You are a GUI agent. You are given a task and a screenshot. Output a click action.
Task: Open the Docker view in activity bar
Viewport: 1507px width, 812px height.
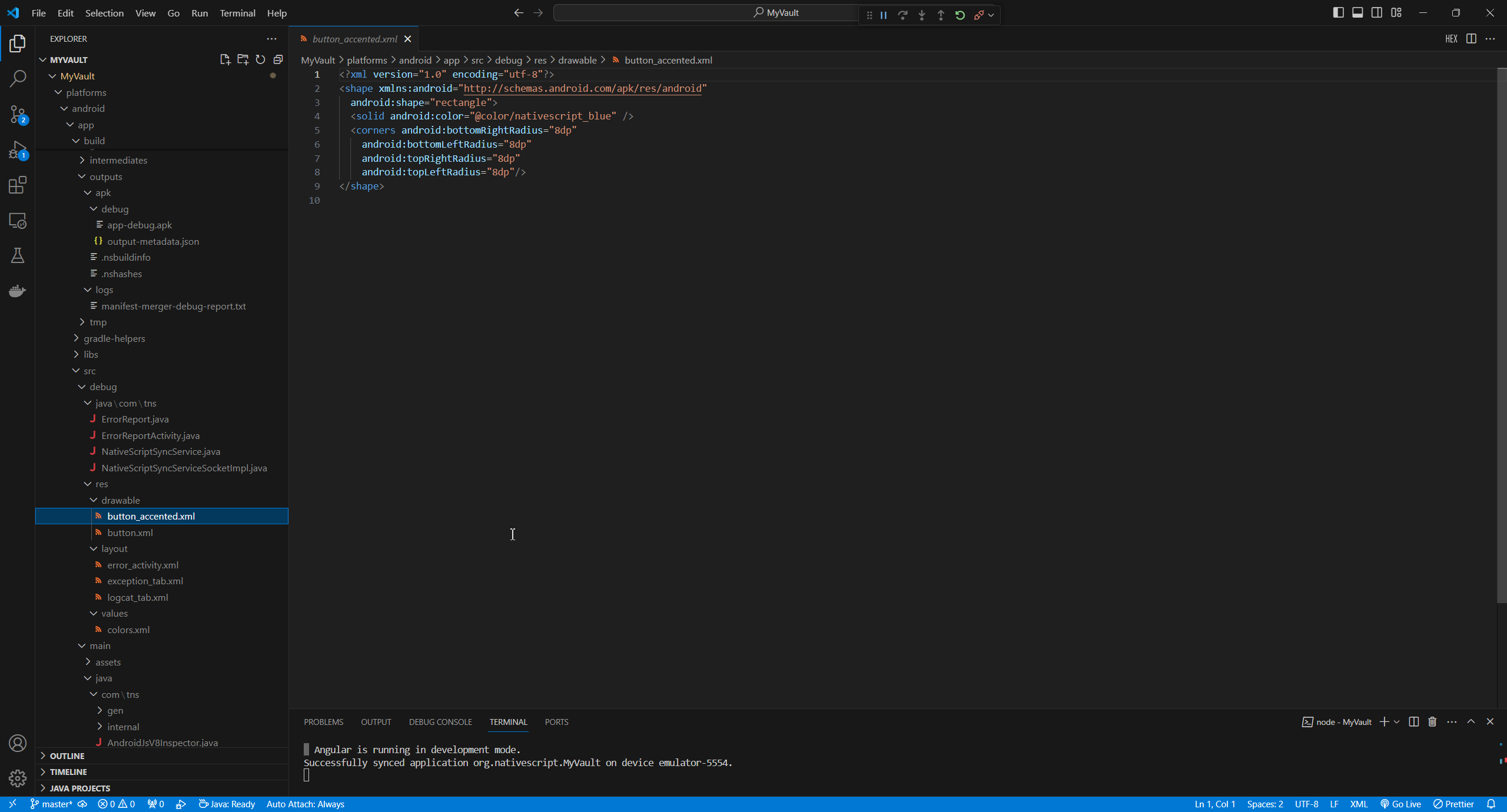click(x=18, y=291)
